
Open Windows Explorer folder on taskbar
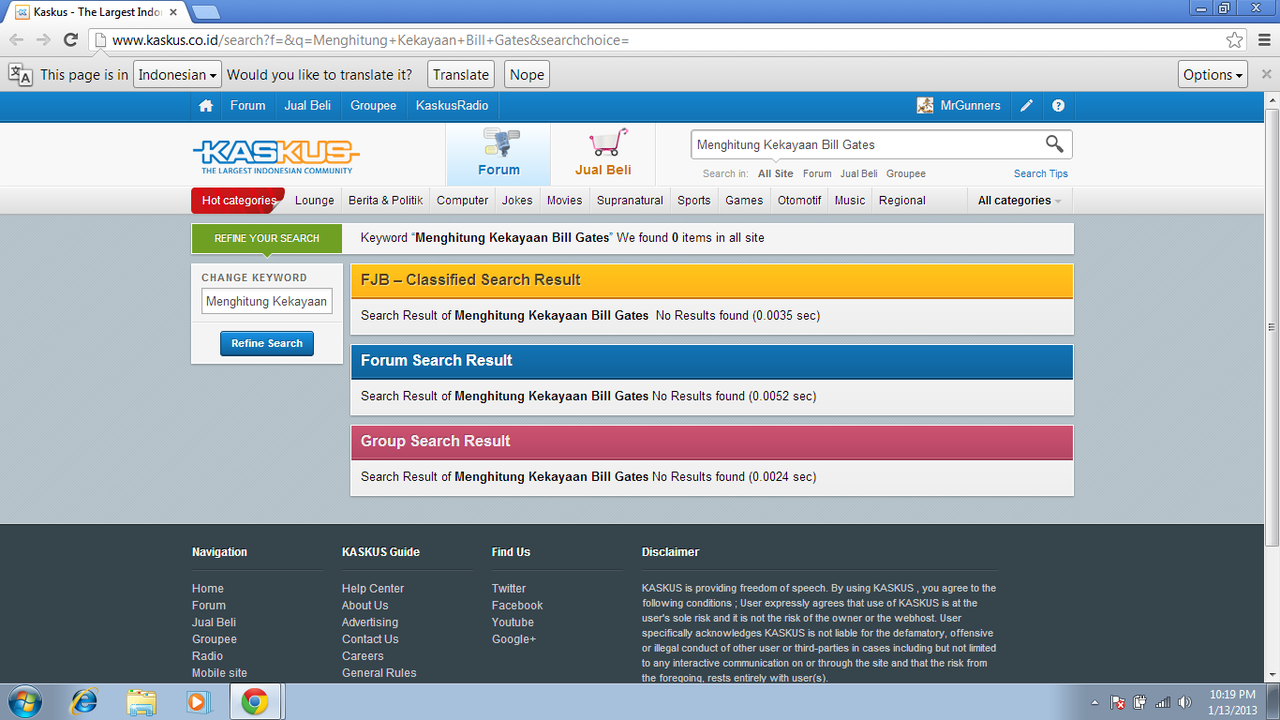click(141, 702)
